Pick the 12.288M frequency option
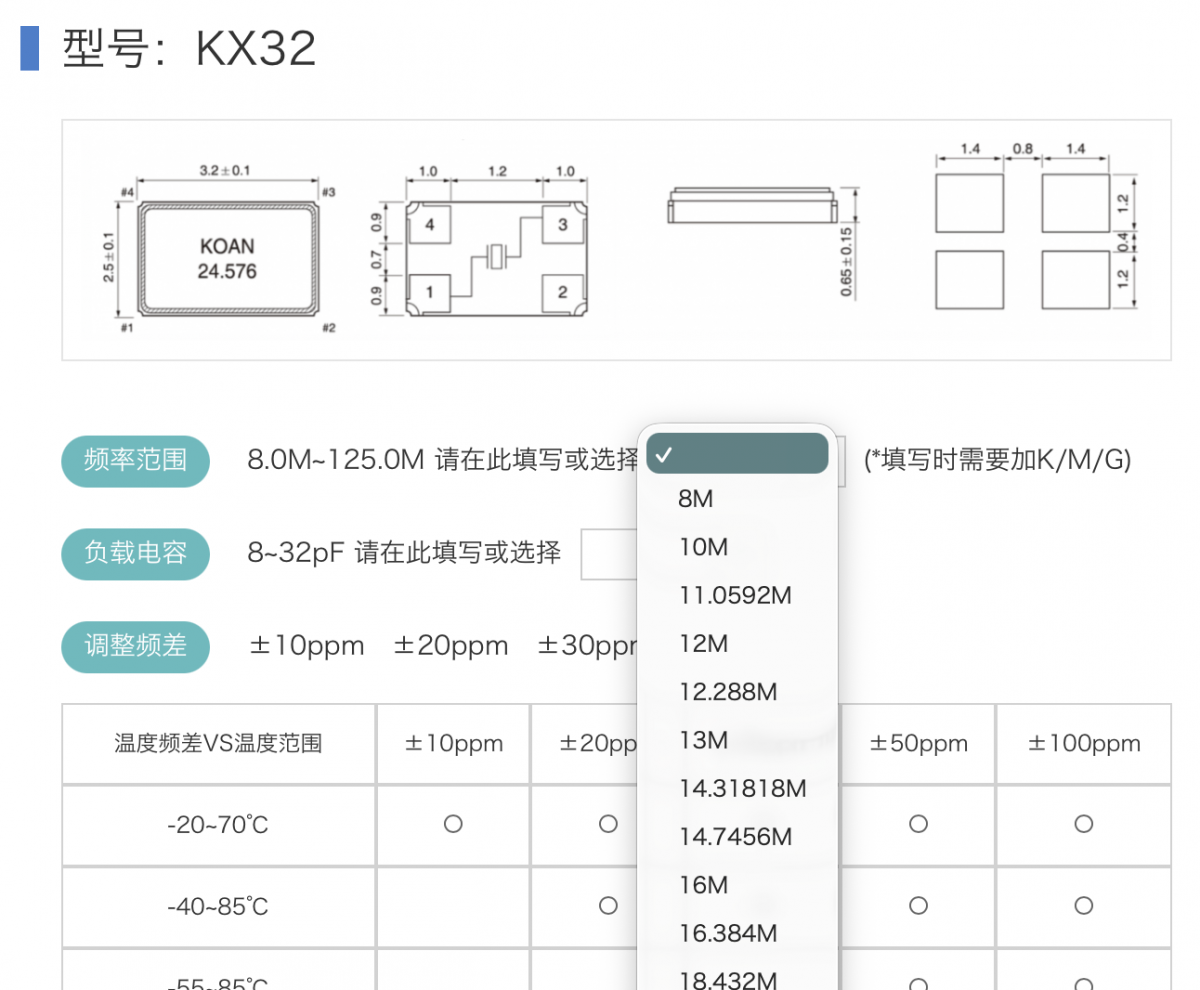This screenshot has height=990, width=1200. [x=727, y=692]
